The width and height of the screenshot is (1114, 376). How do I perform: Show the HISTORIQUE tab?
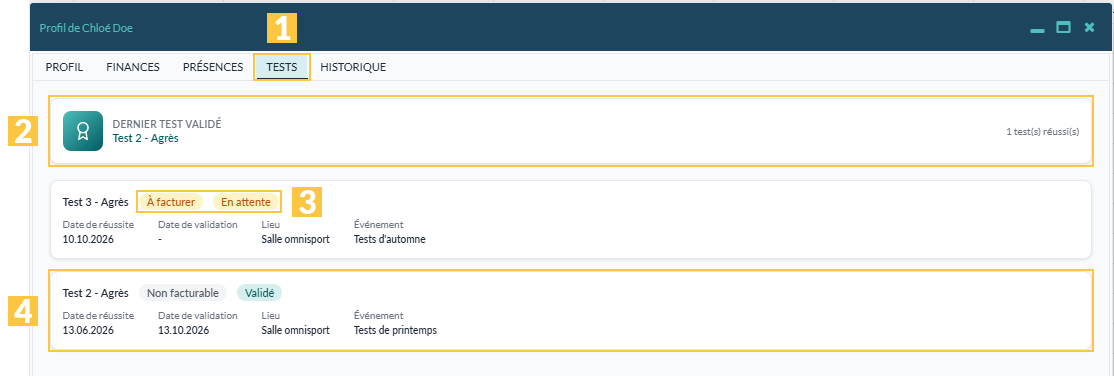[x=353, y=67]
